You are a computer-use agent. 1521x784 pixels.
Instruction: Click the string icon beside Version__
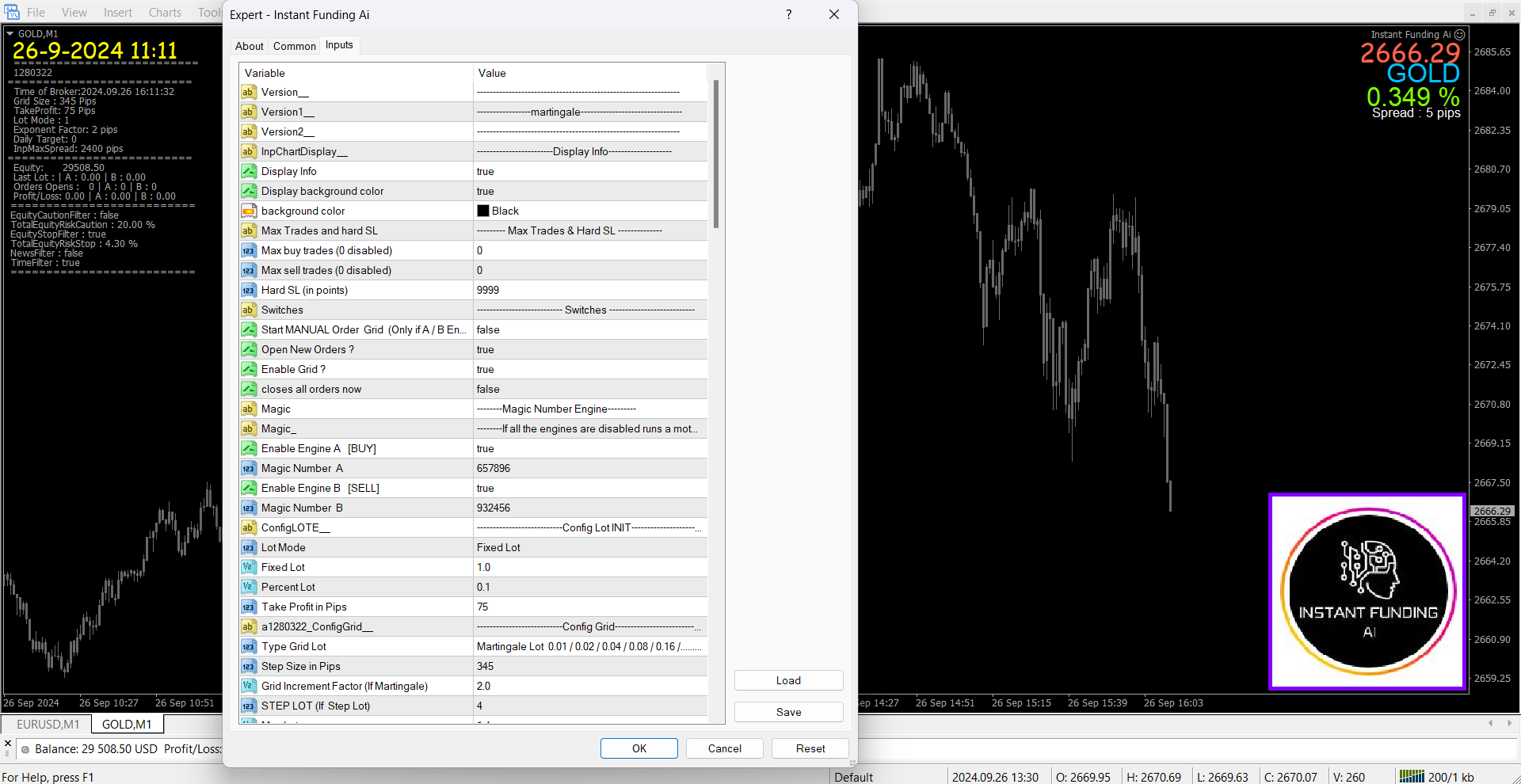pyautogui.click(x=249, y=92)
